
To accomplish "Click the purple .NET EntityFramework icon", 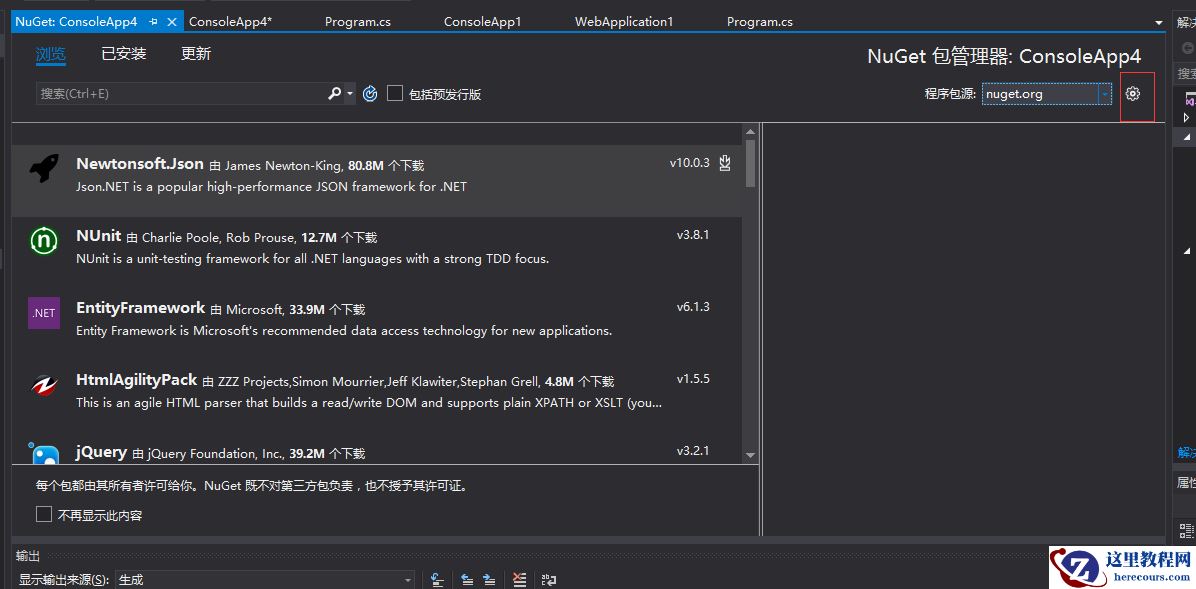I will 43,313.
